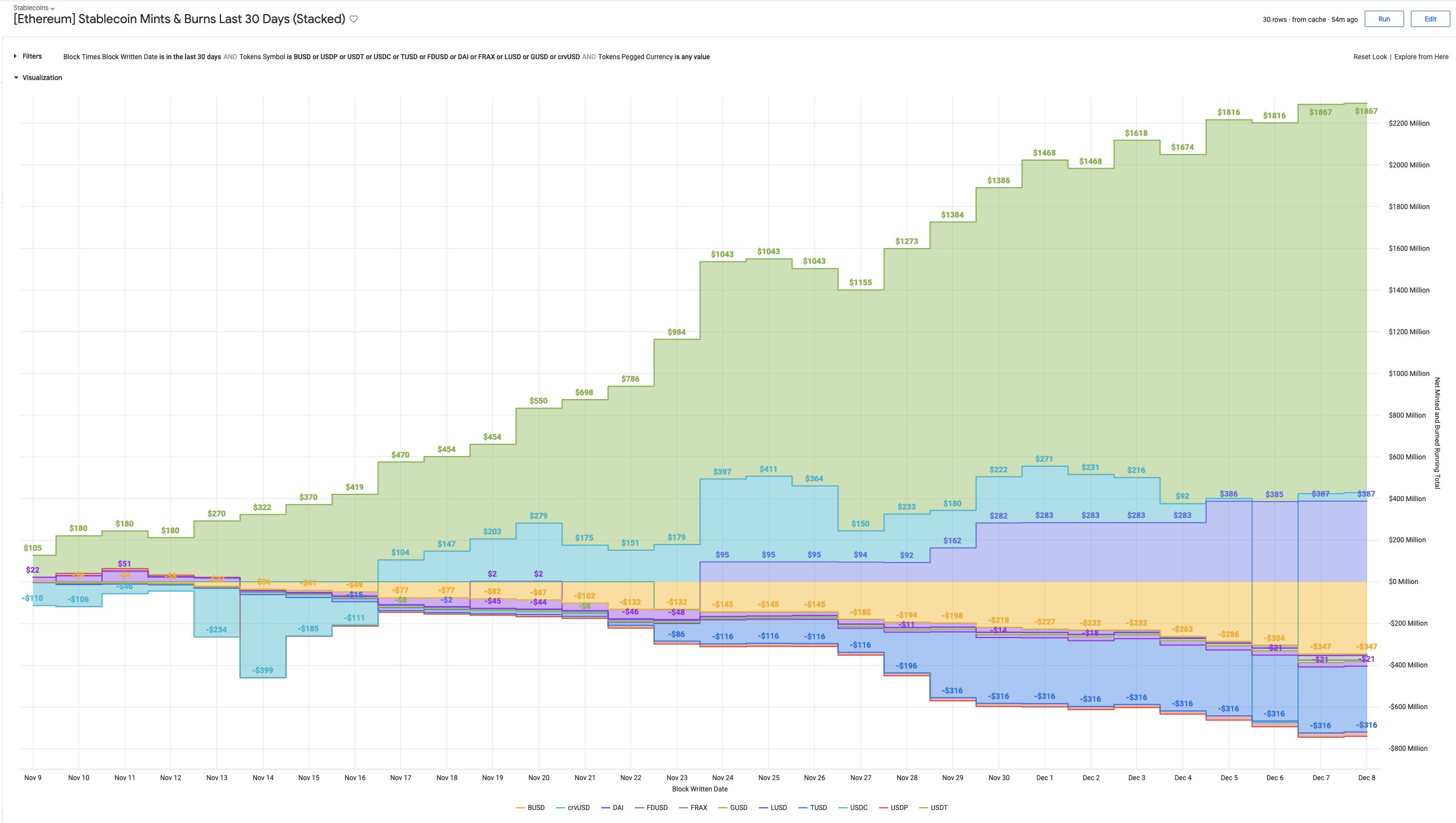Screen dimensions: 1456x823
Task: Click the GUSD legend color swatch
Action: pyautogui.click(x=723, y=808)
